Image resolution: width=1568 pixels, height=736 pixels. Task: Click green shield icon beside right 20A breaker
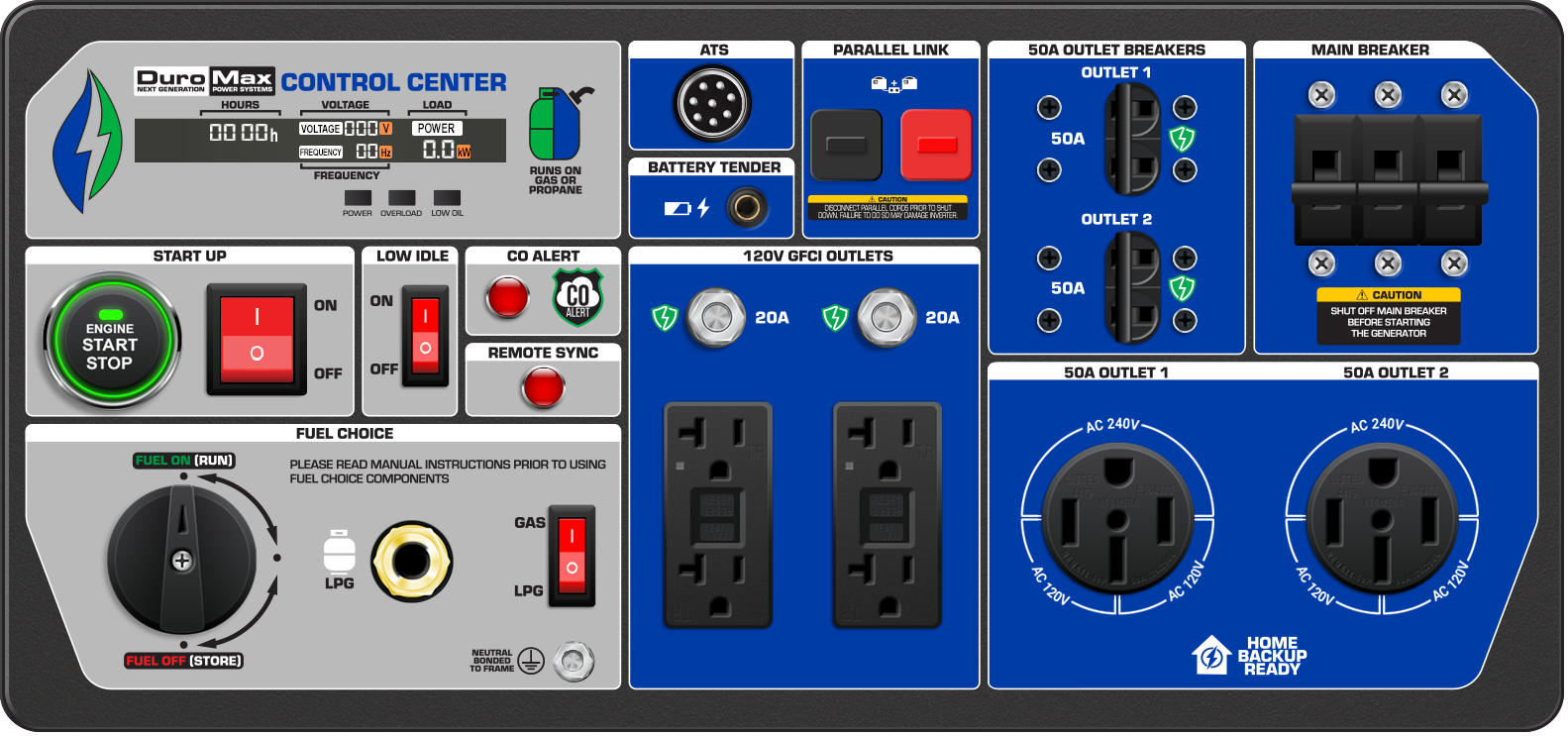tap(835, 318)
